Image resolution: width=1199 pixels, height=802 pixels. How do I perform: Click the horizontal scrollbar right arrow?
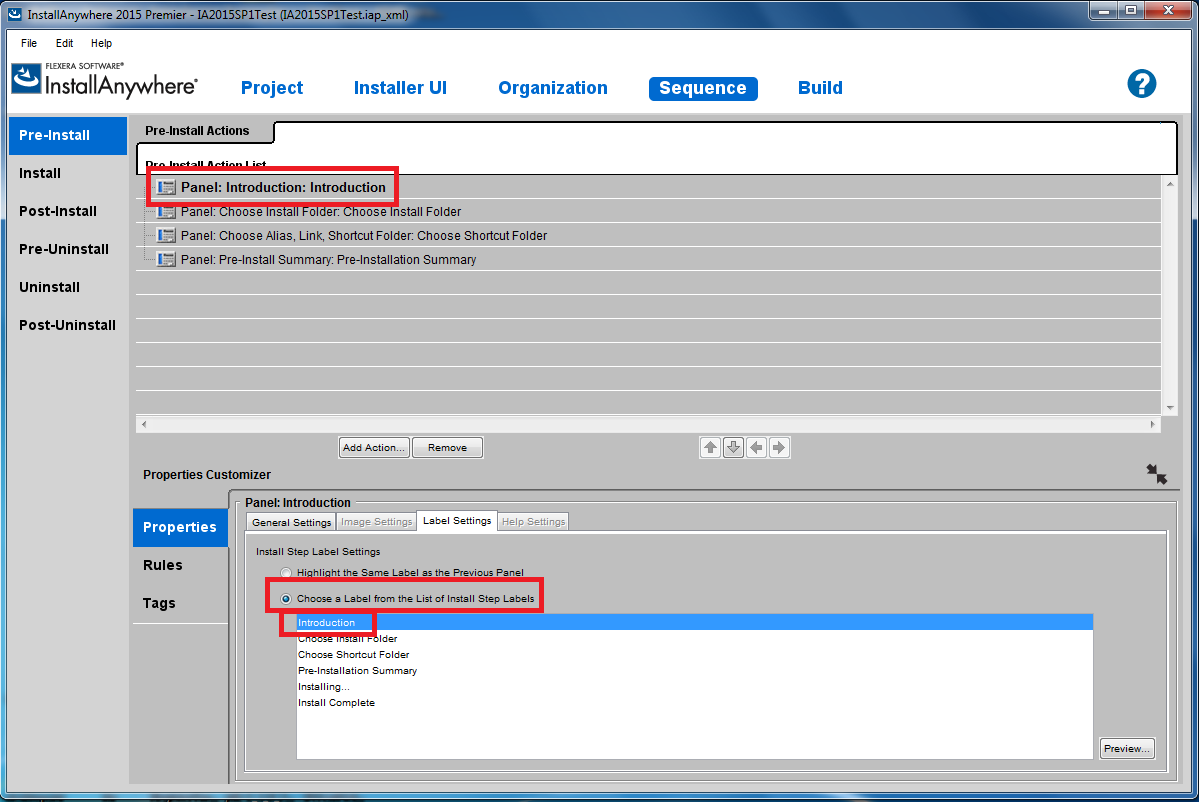click(1152, 424)
